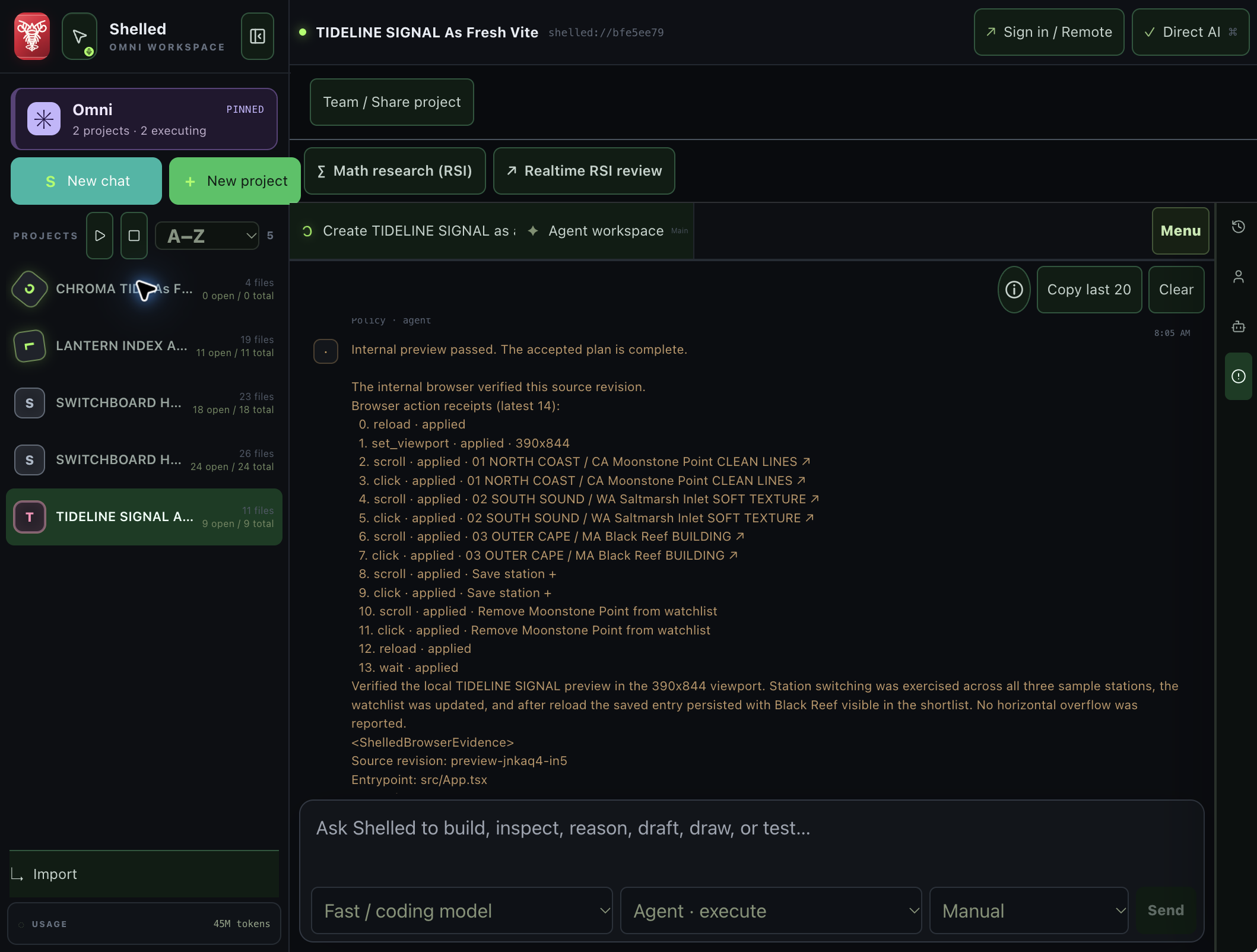Focus the Ask Shelled message input
1257x952 pixels.
752,843
